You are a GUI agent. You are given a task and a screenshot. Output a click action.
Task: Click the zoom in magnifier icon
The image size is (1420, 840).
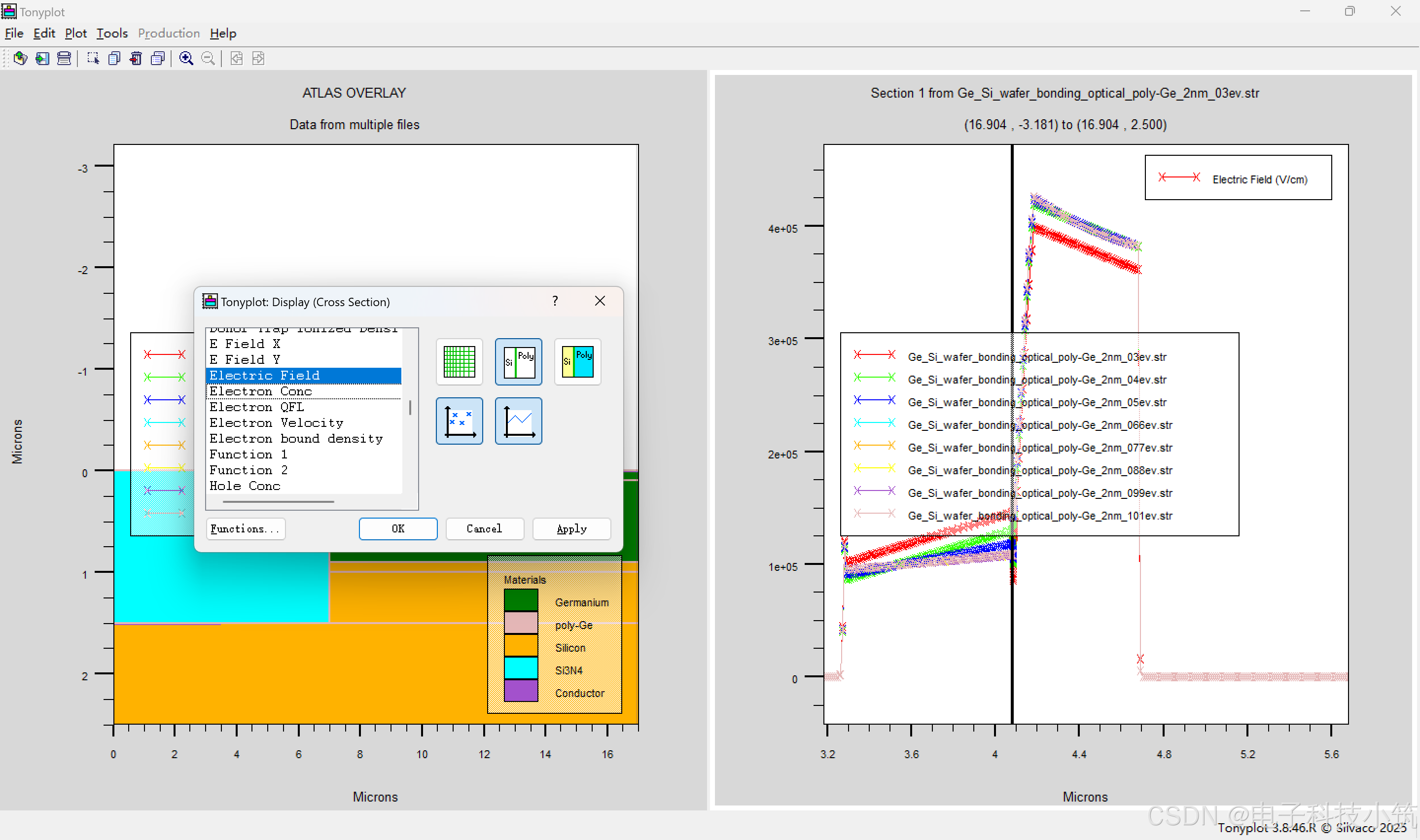click(x=186, y=58)
